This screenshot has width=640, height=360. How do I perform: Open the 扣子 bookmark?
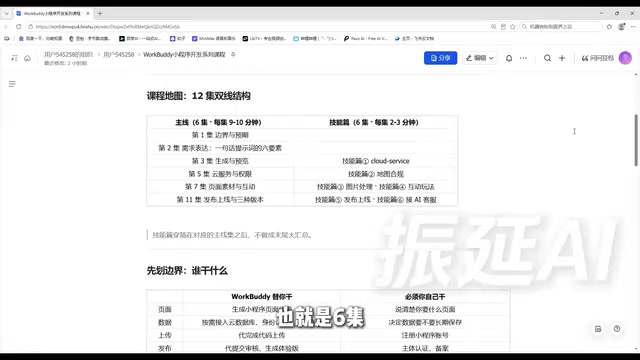[x=178, y=38]
